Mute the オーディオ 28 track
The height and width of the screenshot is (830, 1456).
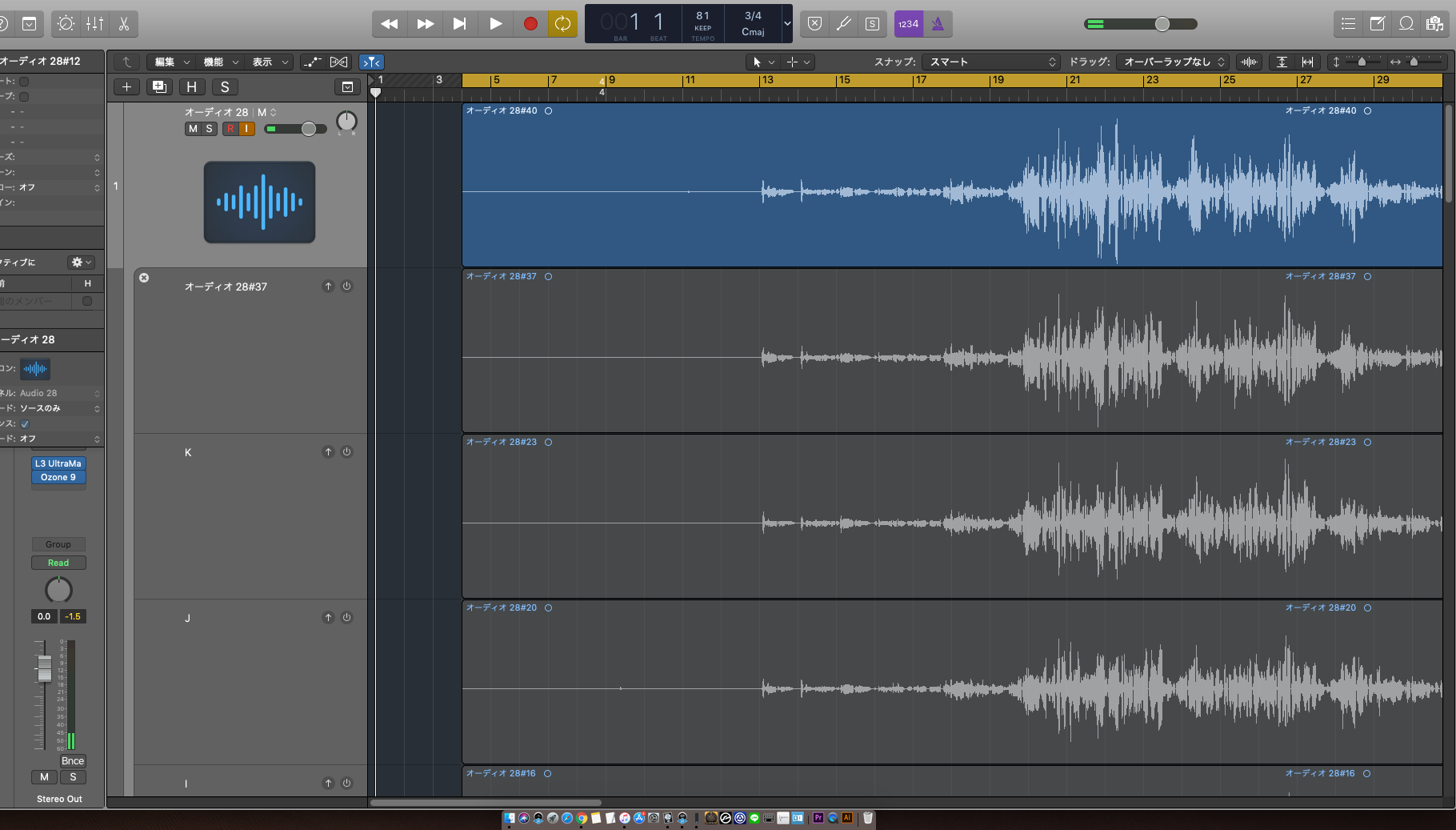click(x=193, y=129)
